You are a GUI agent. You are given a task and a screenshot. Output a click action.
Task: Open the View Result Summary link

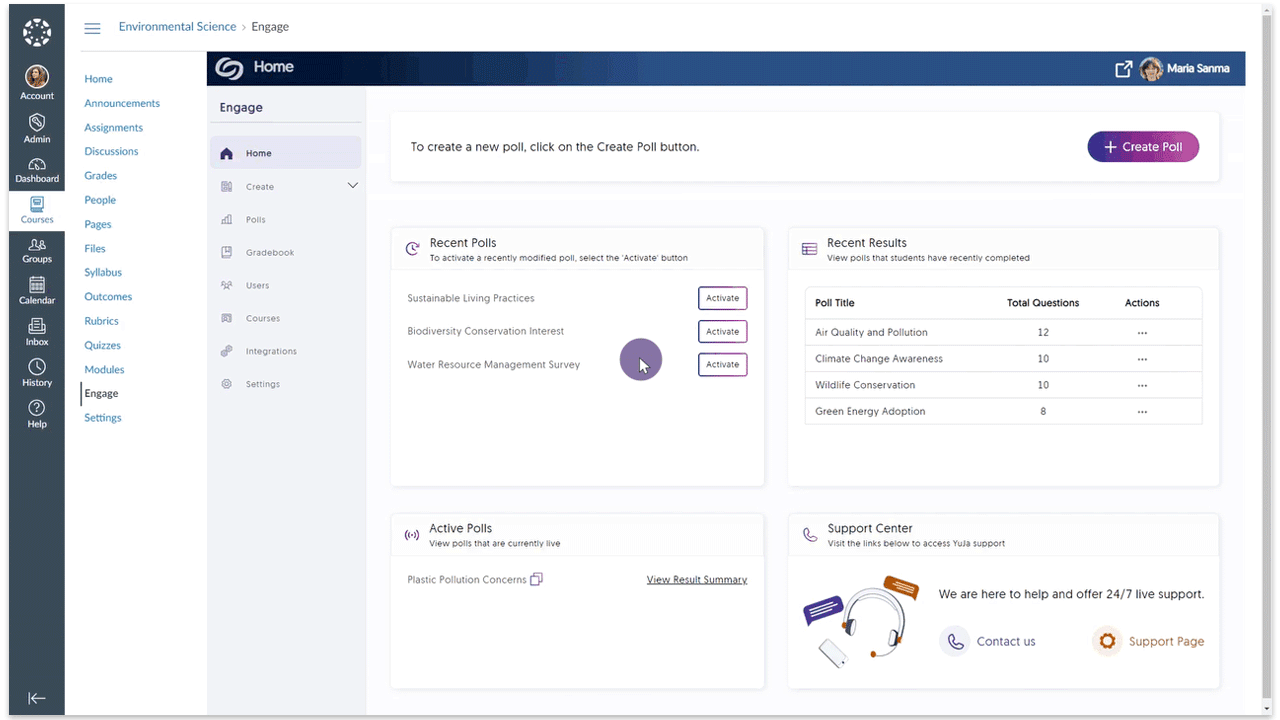pos(696,580)
